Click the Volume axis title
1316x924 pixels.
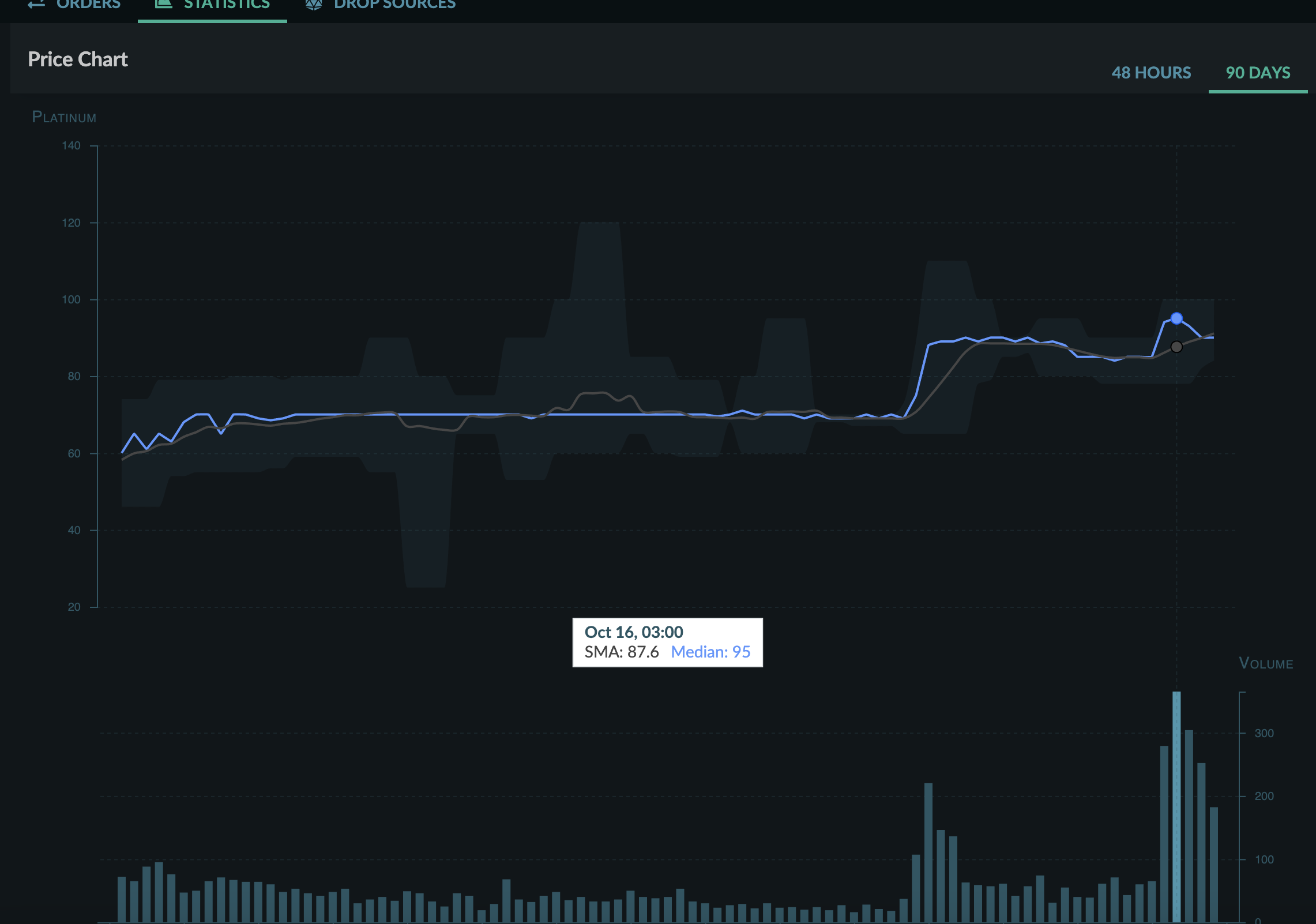[1266, 663]
